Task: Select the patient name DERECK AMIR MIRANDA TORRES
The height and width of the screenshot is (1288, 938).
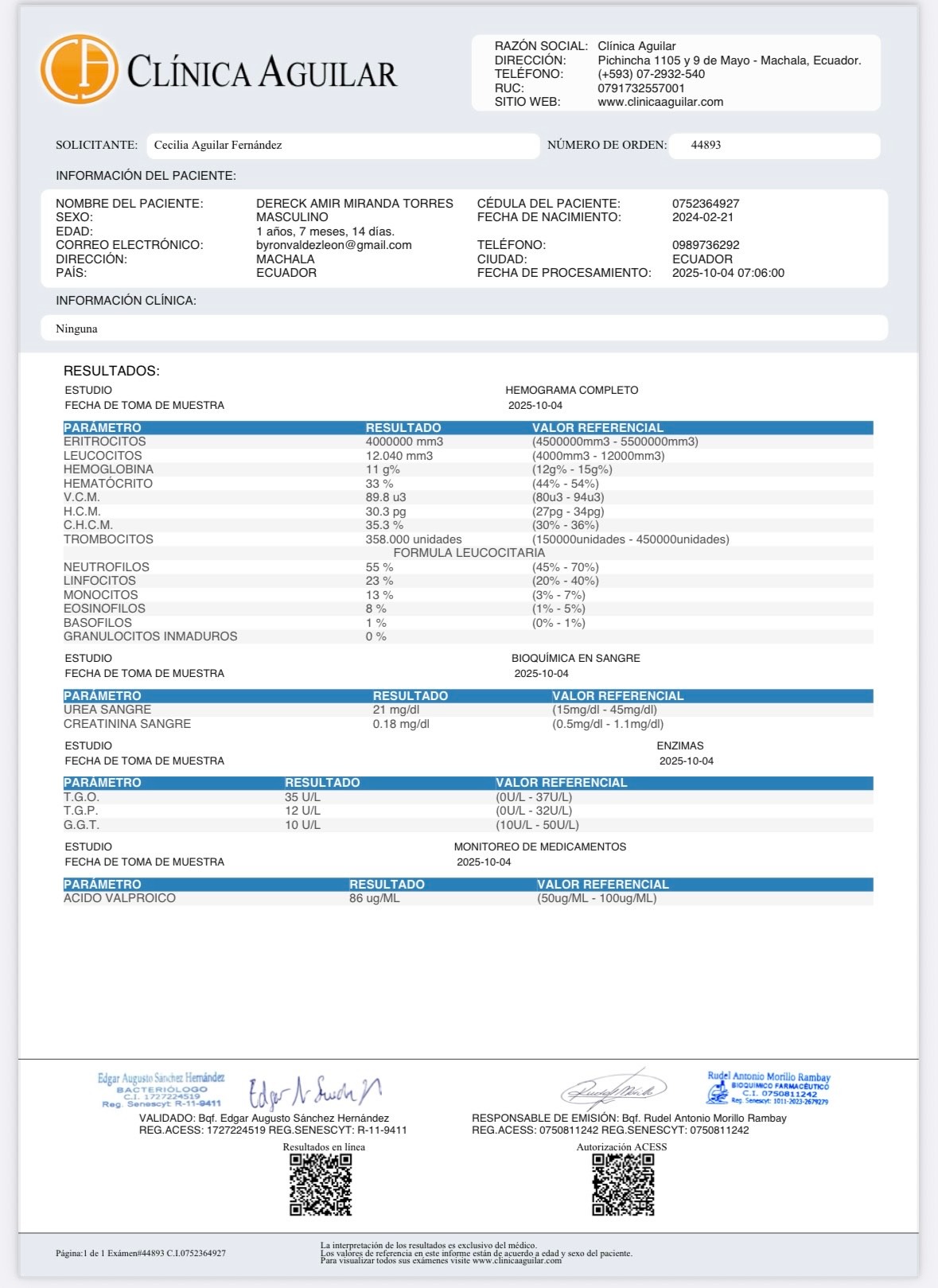Action: 355,204
